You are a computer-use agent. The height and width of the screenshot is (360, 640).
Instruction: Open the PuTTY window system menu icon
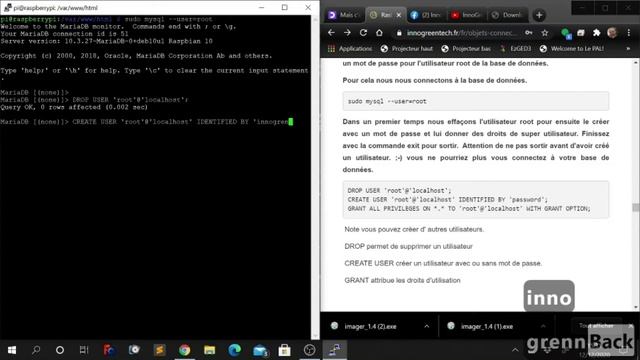7,7
